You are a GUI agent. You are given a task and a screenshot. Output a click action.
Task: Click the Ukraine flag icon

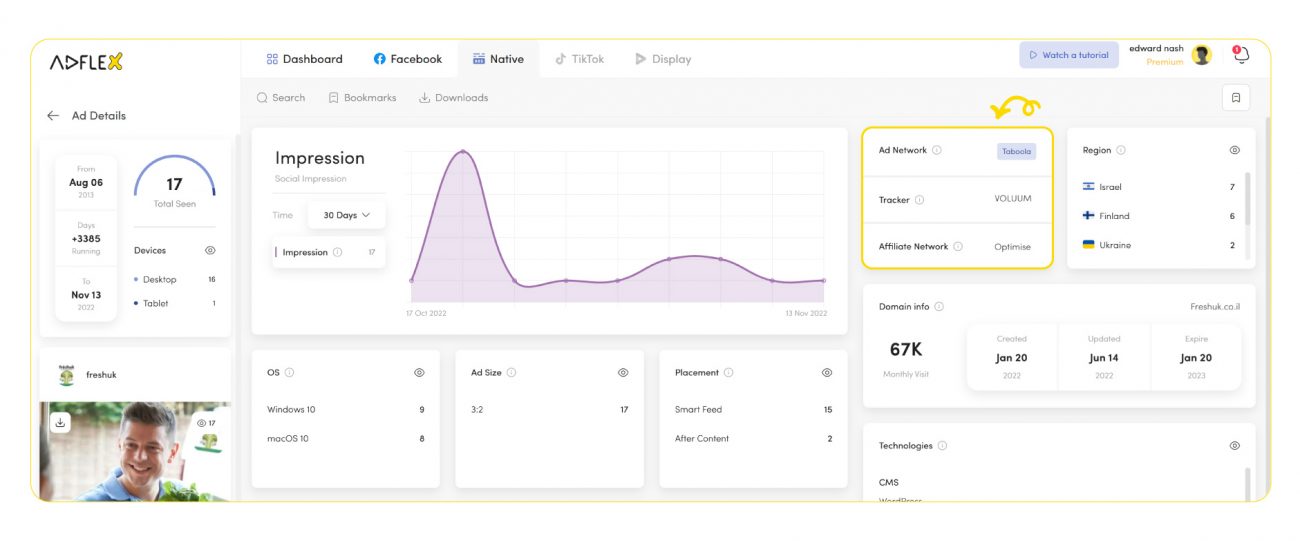[1088, 245]
